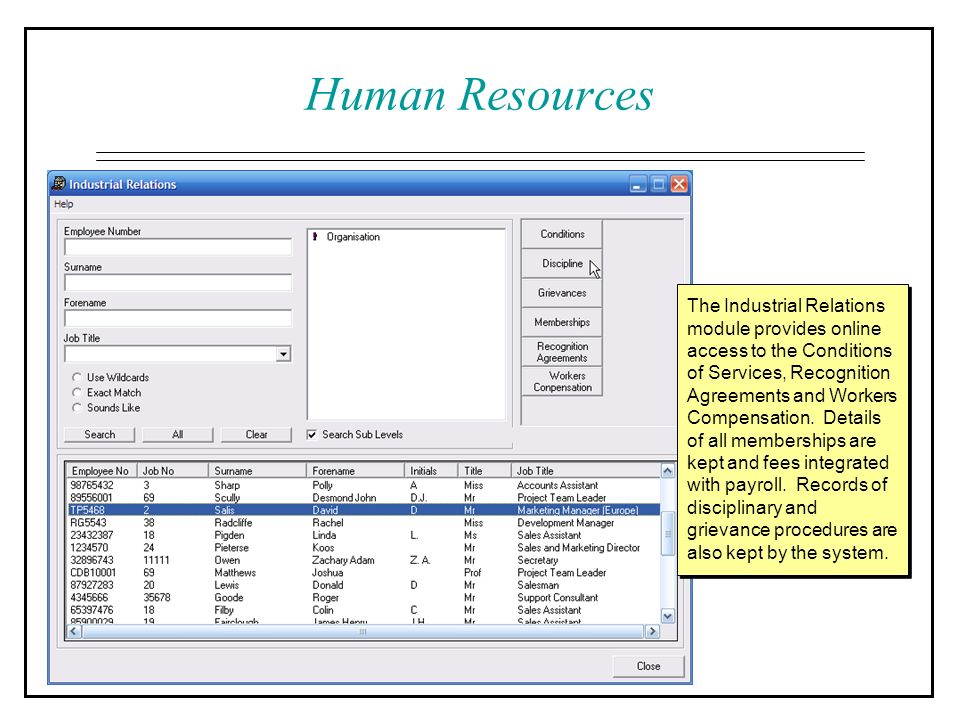Sort by Surname column header

point(257,471)
